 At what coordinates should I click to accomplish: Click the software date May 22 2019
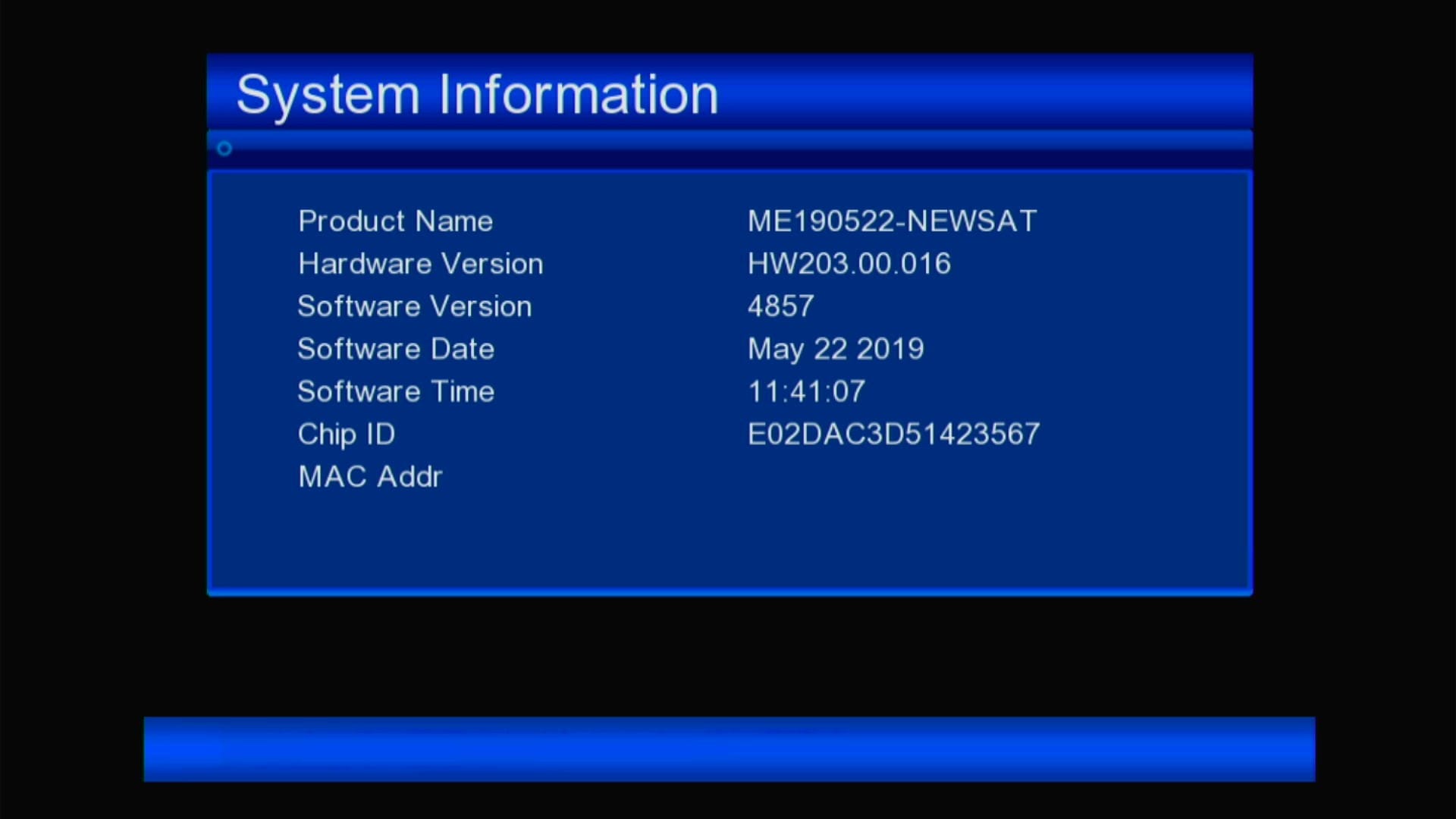pyautogui.click(x=836, y=348)
